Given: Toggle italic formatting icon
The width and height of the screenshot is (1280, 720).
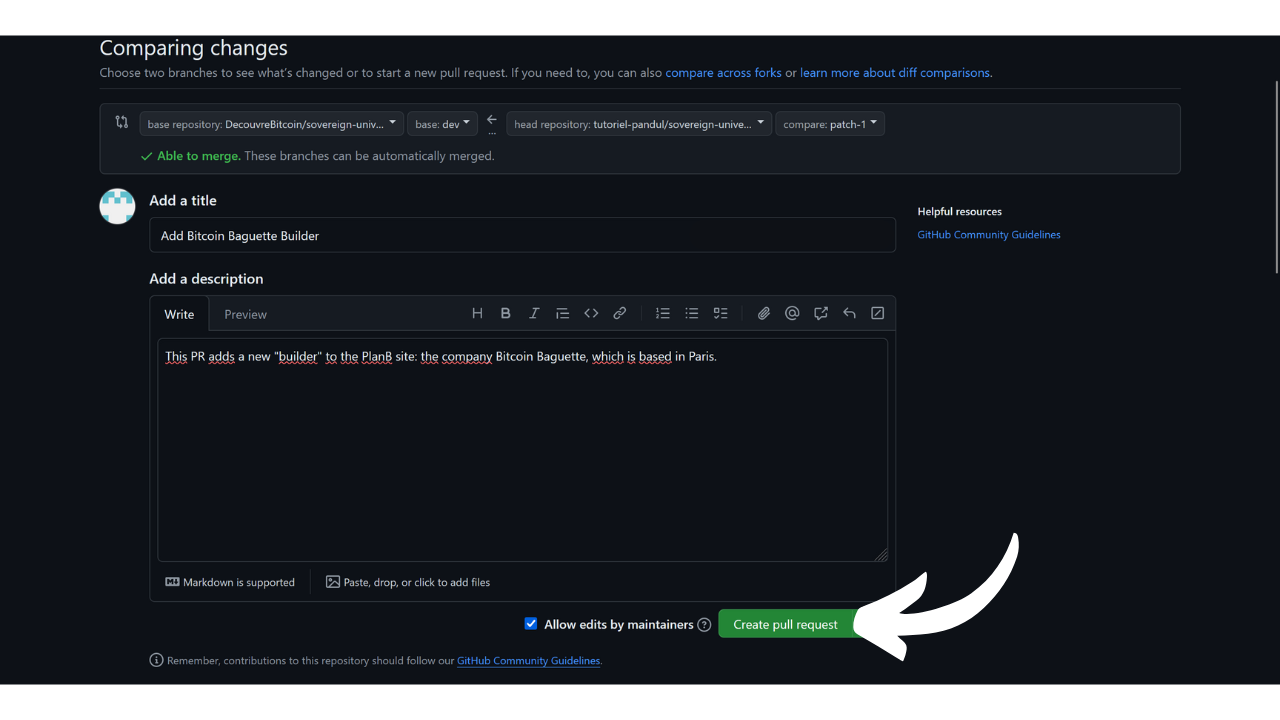Looking at the screenshot, I should click(x=534, y=313).
